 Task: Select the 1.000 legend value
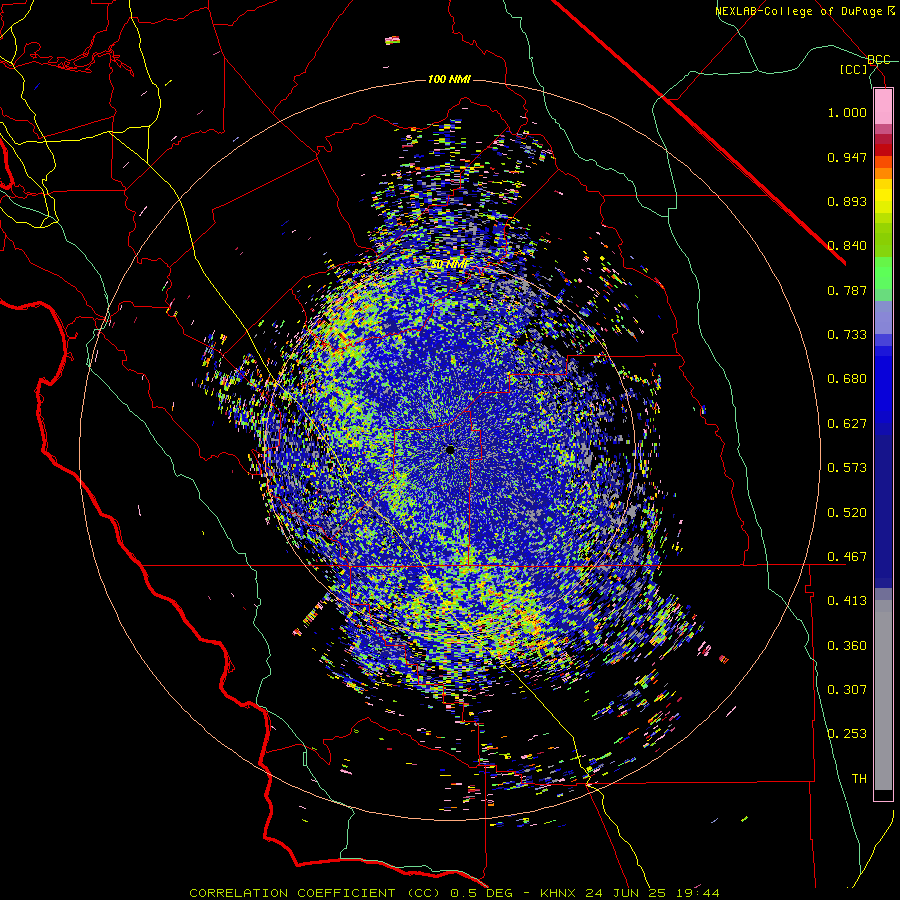[847, 112]
